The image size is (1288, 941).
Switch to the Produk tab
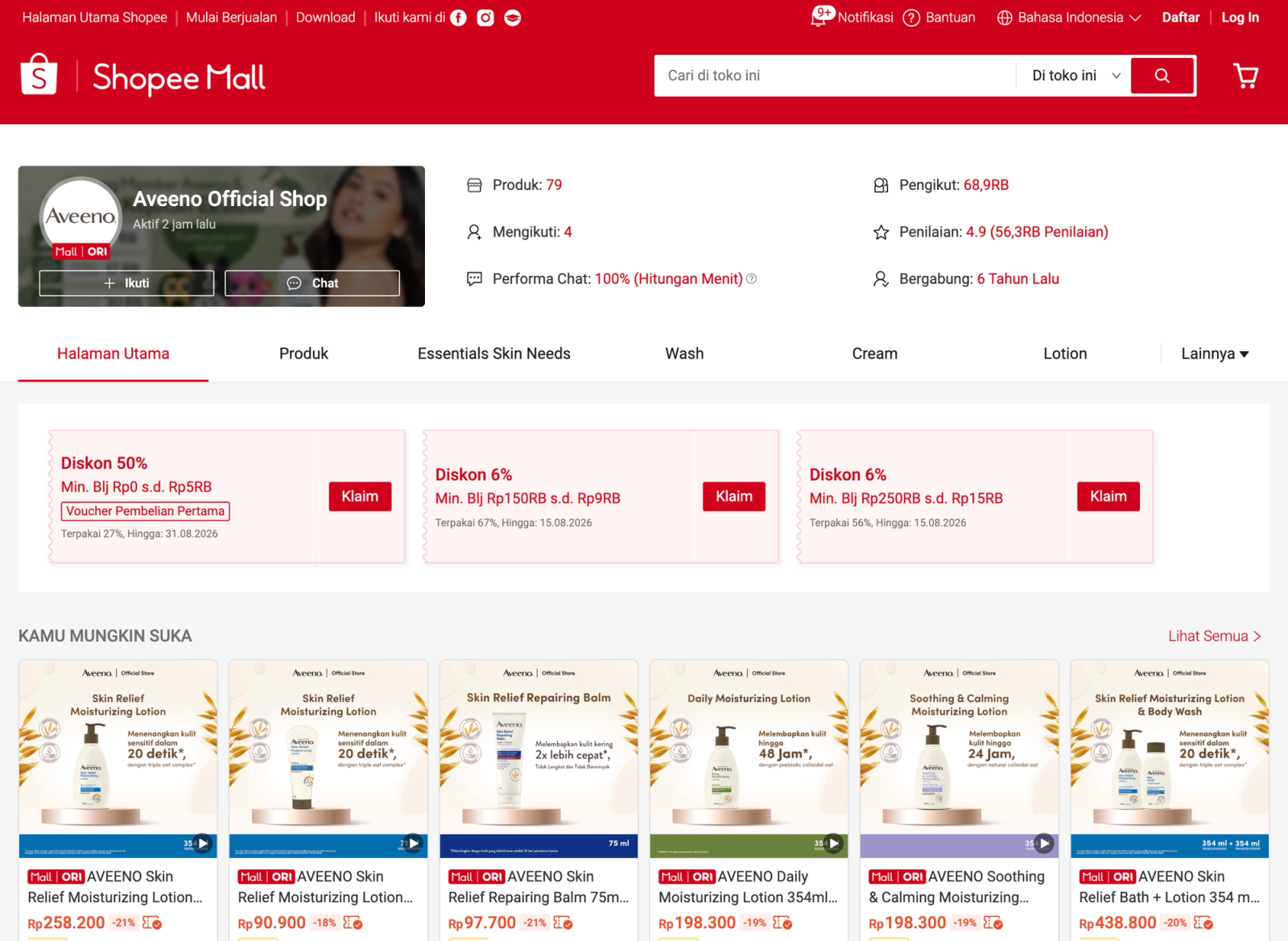(303, 353)
